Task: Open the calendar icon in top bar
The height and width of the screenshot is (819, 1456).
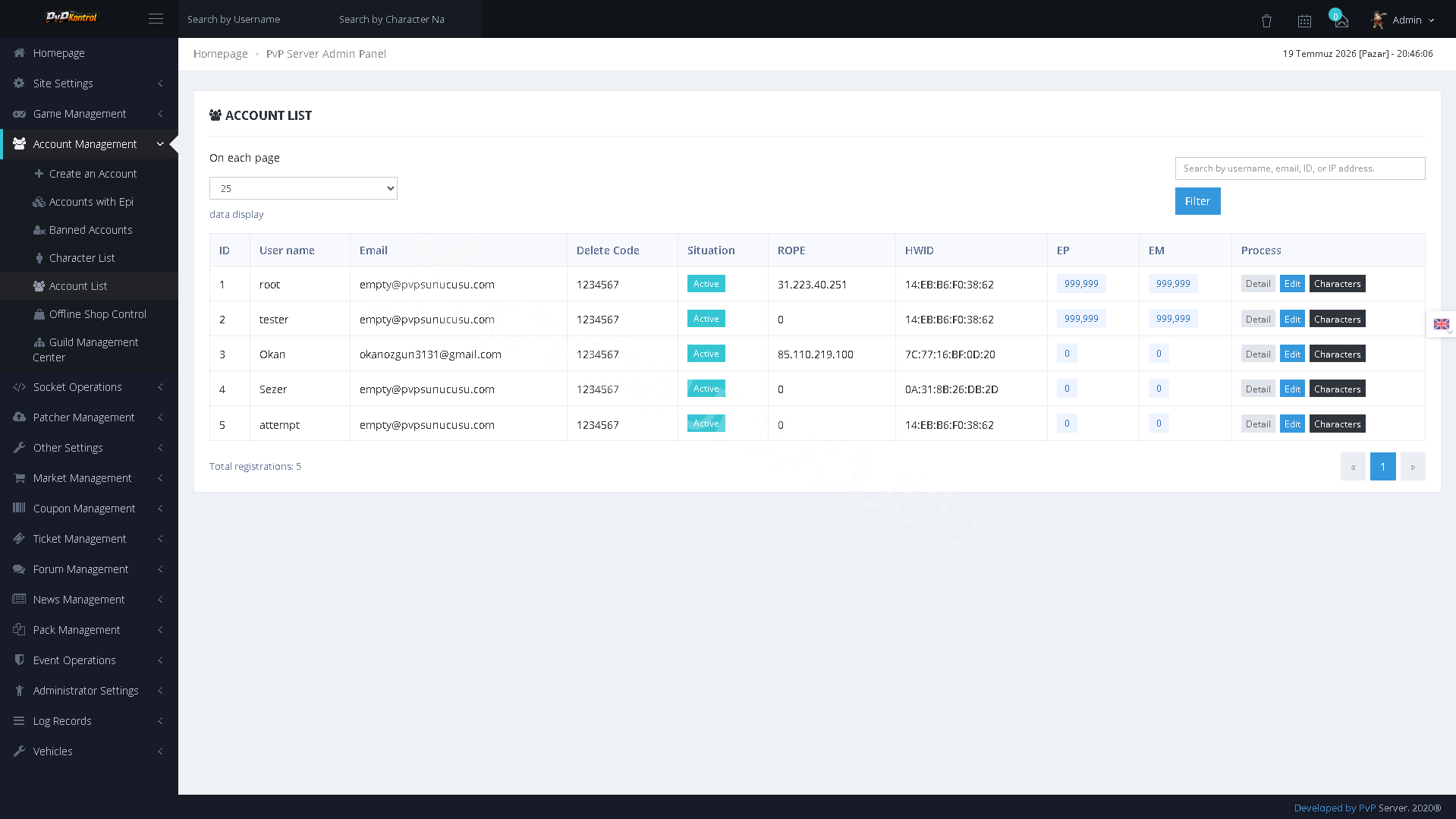Action: point(1304,20)
